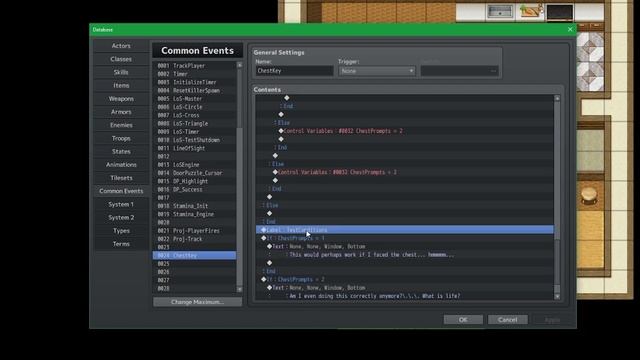Select common event 0022 Proj-Track
The height and width of the screenshot is (360, 640).
(194, 239)
